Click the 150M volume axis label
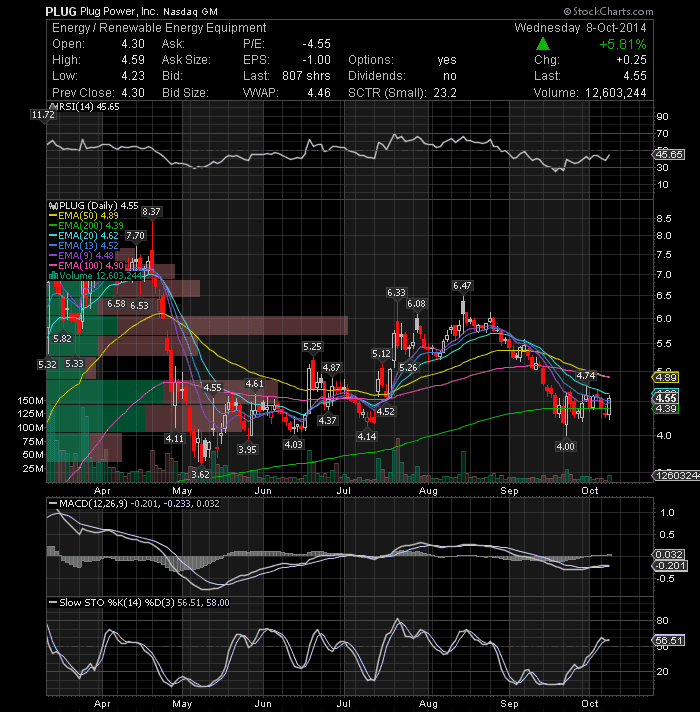Viewport: 700px width, 712px height. (x=31, y=401)
